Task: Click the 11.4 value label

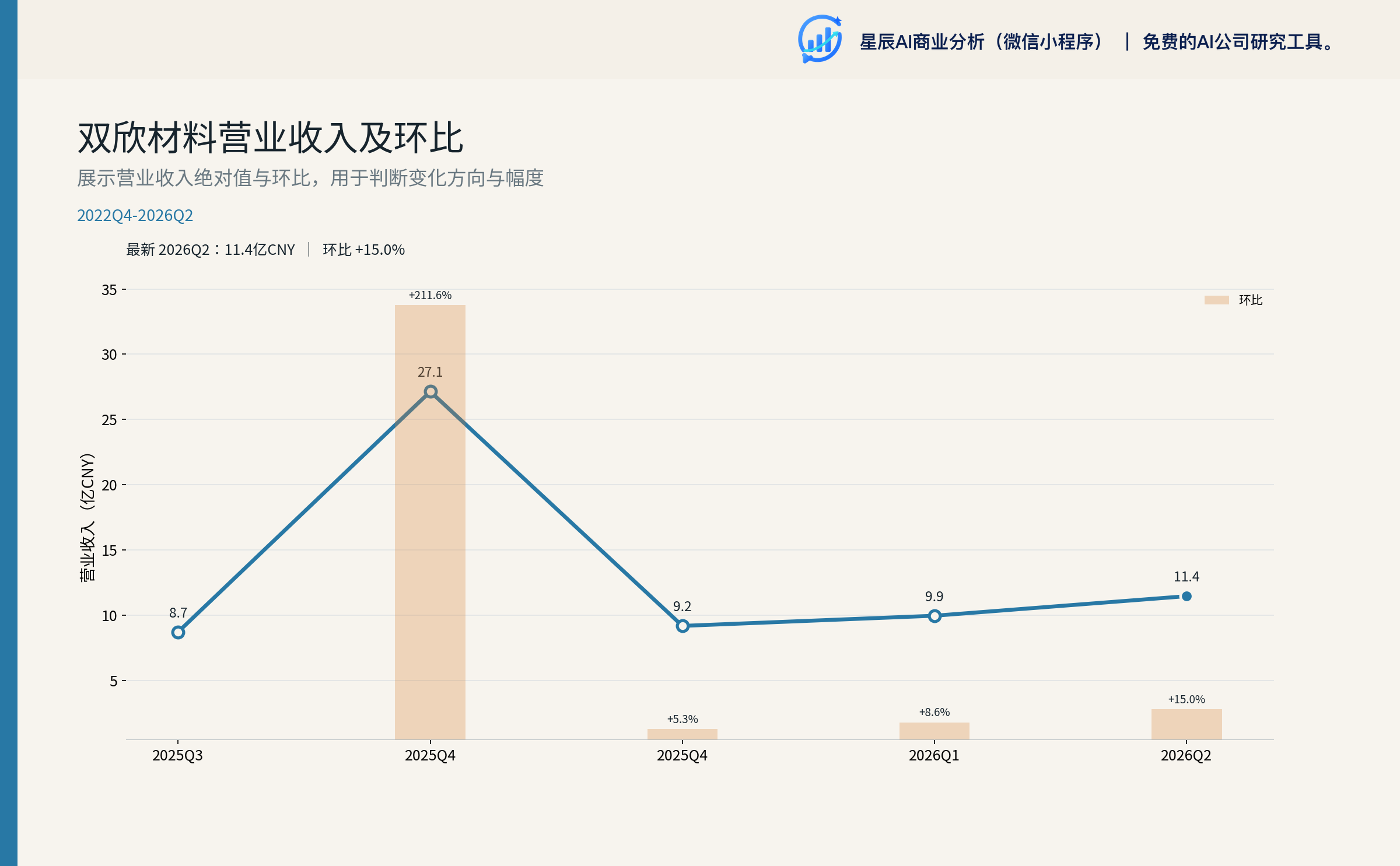Action: (x=1186, y=577)
